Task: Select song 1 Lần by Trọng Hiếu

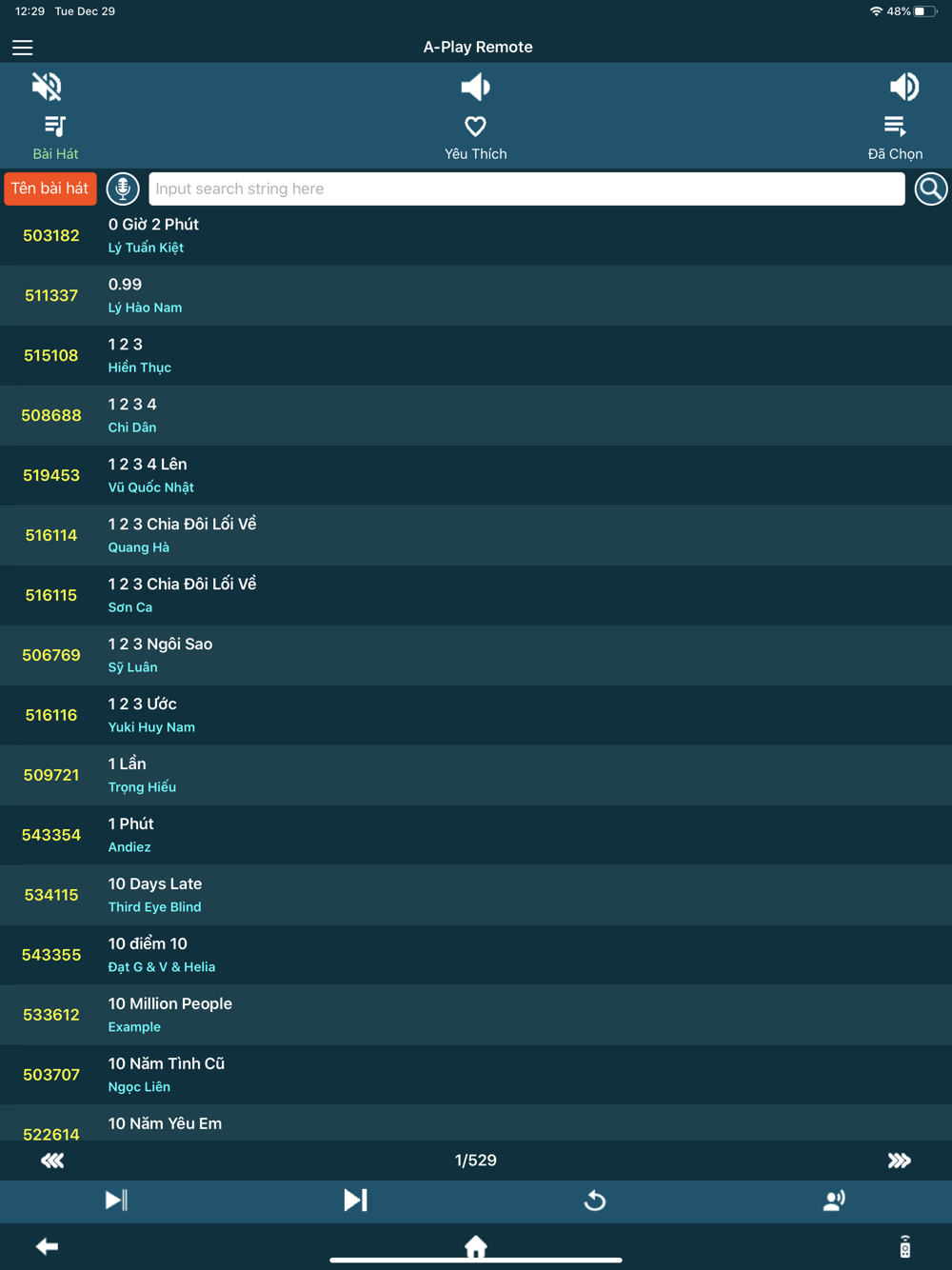Action: click(476, 775)
